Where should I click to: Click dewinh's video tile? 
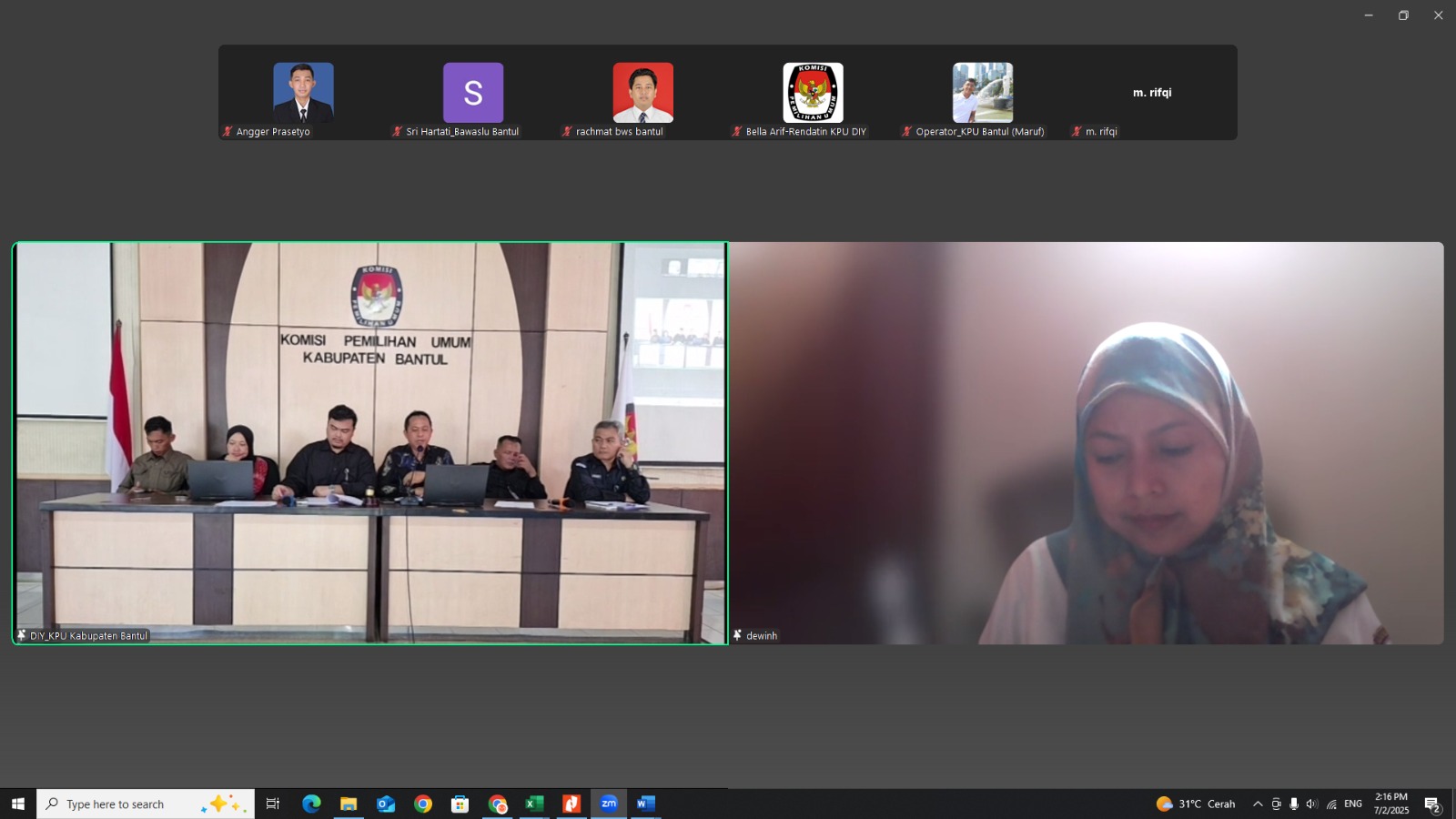[1086, 443]
